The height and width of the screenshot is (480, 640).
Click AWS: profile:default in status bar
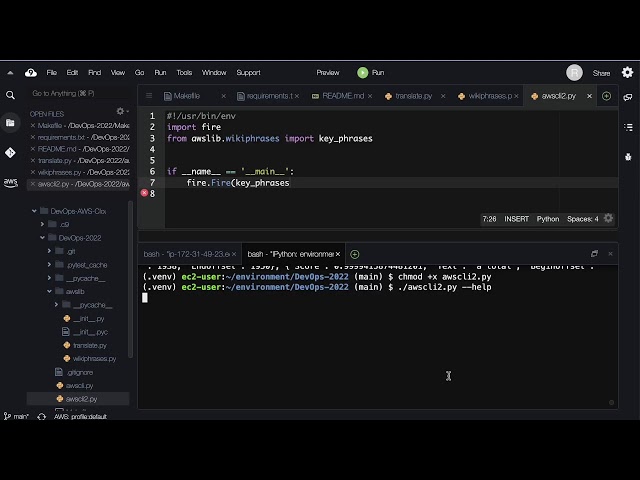pyautogui.click(x=80, y=417)
